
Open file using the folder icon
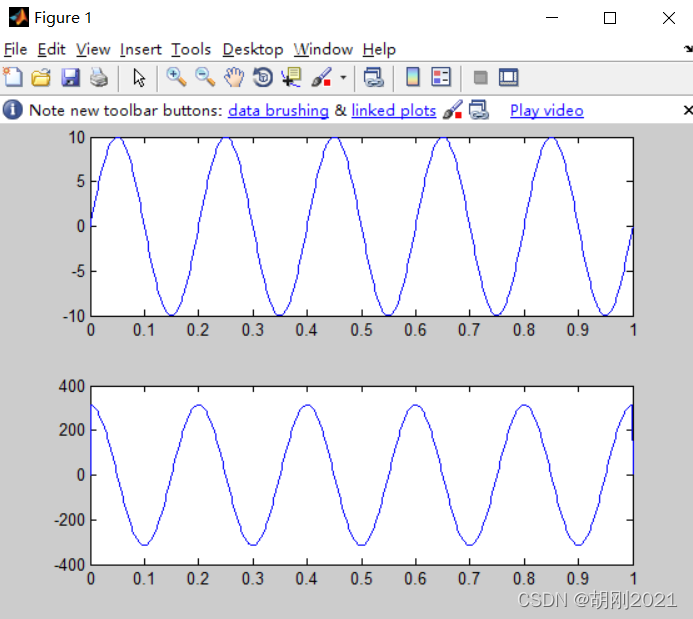pyautogui.click(x=41, y=77)
